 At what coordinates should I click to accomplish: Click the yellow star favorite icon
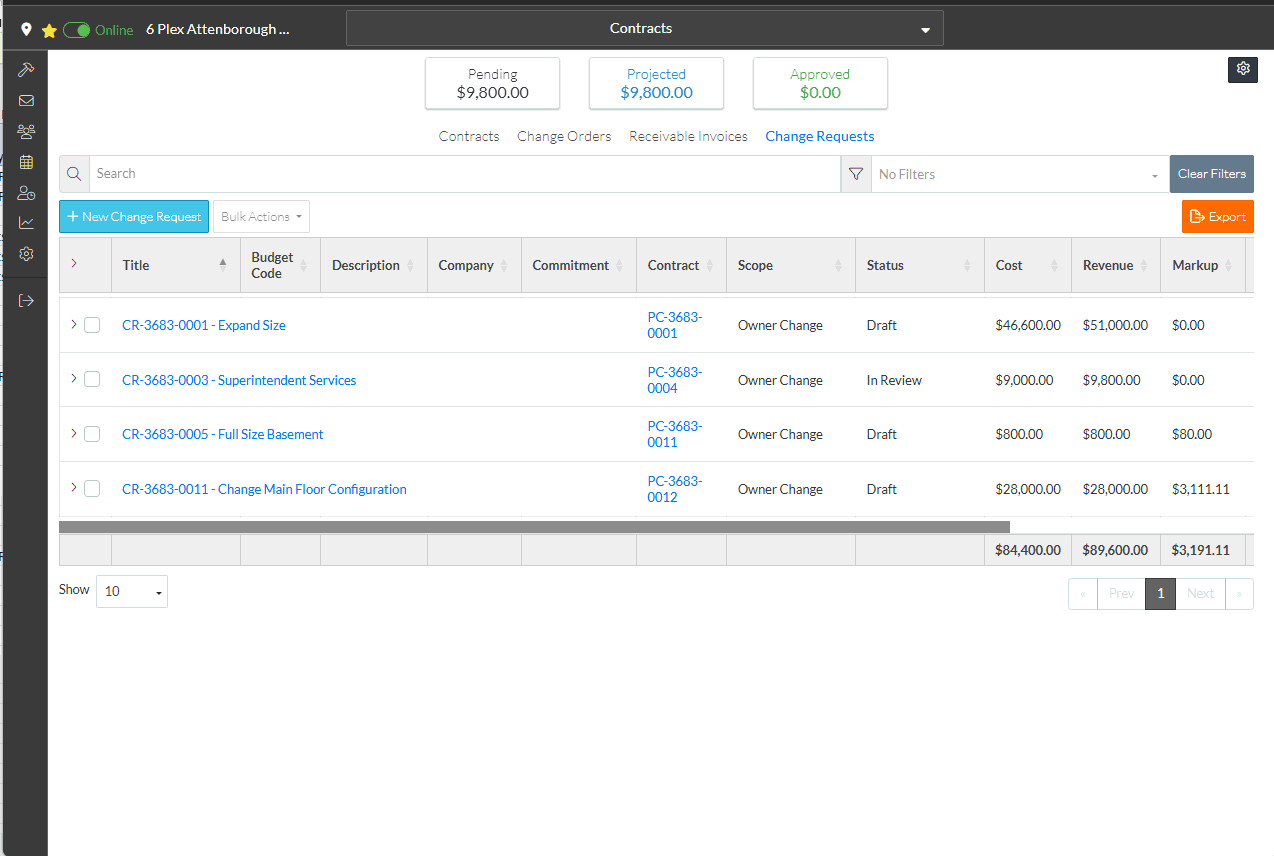point(49,30)
